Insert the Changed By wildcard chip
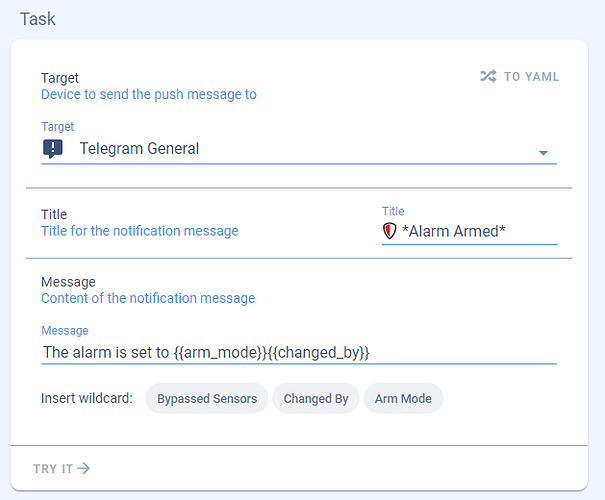605x500 pixels. 316,398
